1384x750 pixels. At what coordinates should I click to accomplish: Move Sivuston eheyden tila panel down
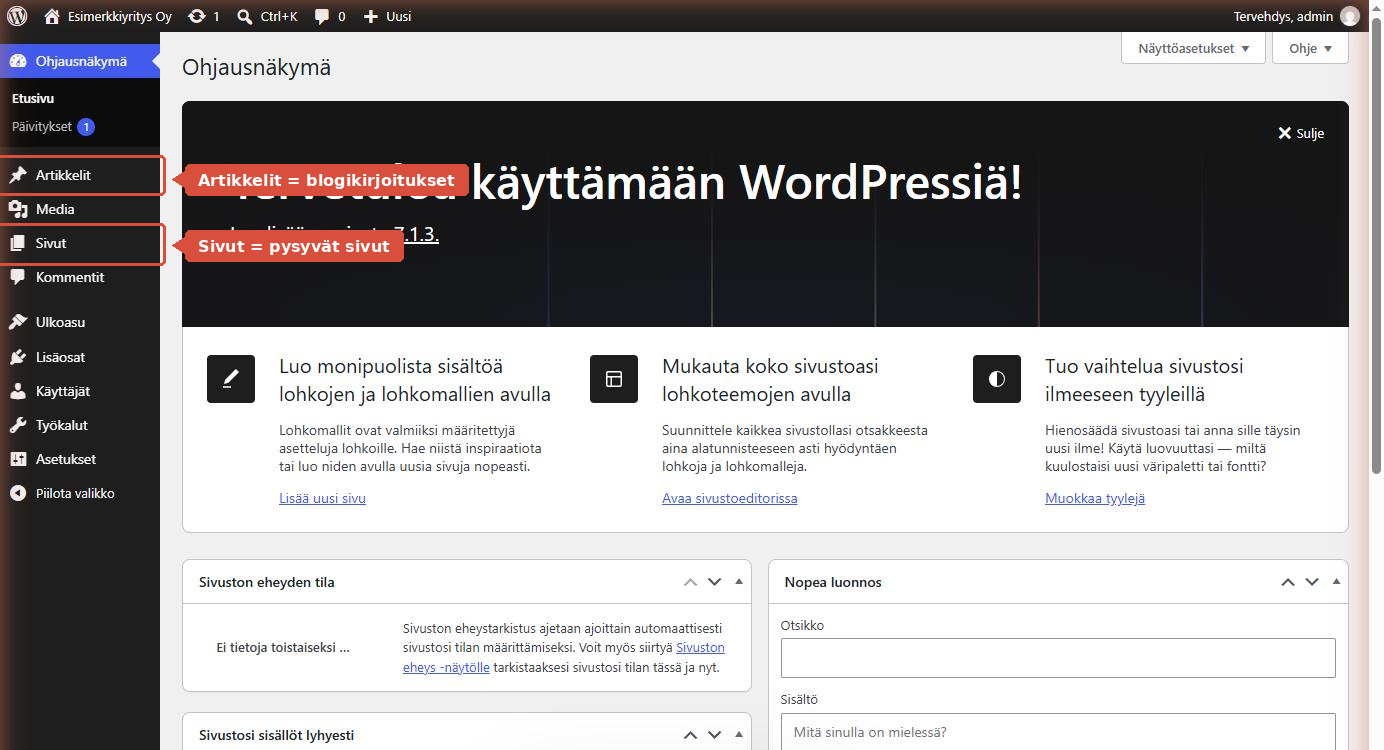click(714, 582)
